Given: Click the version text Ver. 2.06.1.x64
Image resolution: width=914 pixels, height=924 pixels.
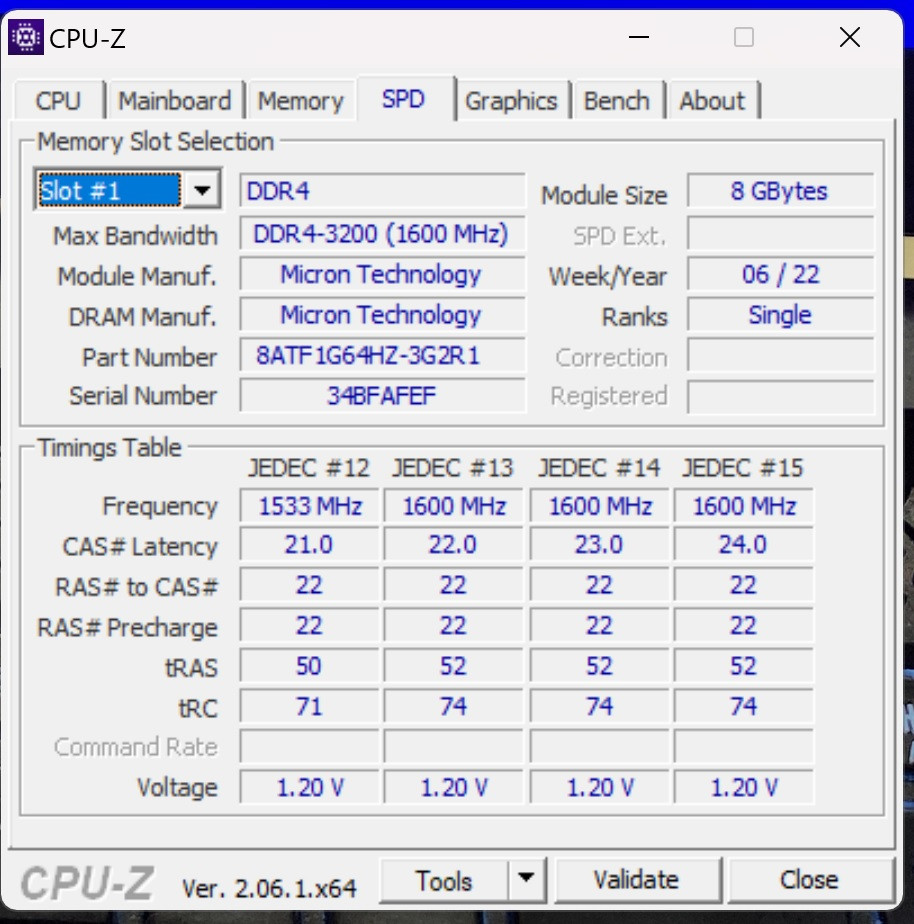Looking at the screenshot, I should [269, 887].
